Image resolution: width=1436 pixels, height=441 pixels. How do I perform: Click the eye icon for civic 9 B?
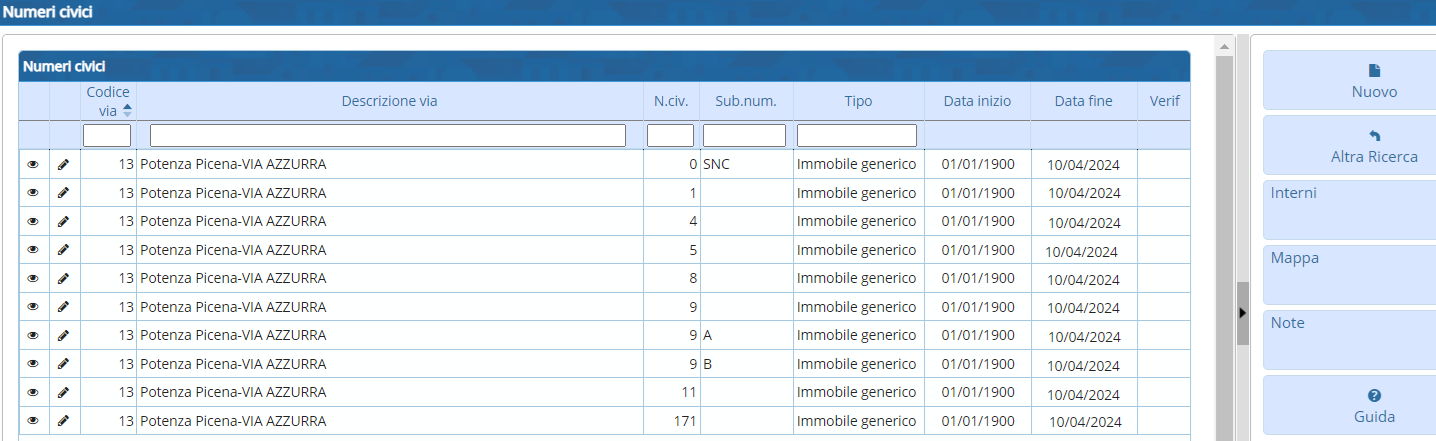tap(33, 364)
